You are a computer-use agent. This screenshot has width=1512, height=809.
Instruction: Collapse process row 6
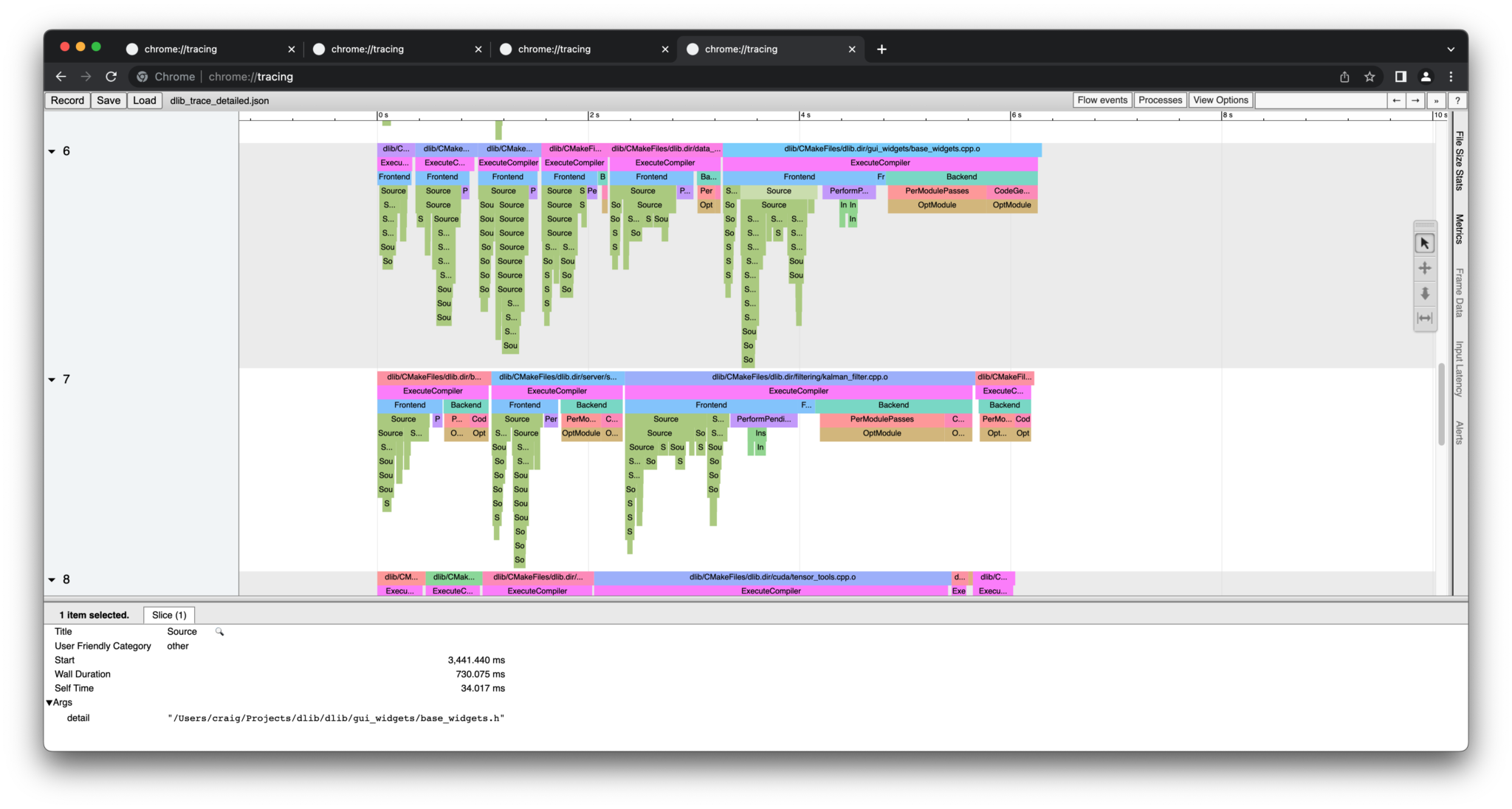click(52, 151)
